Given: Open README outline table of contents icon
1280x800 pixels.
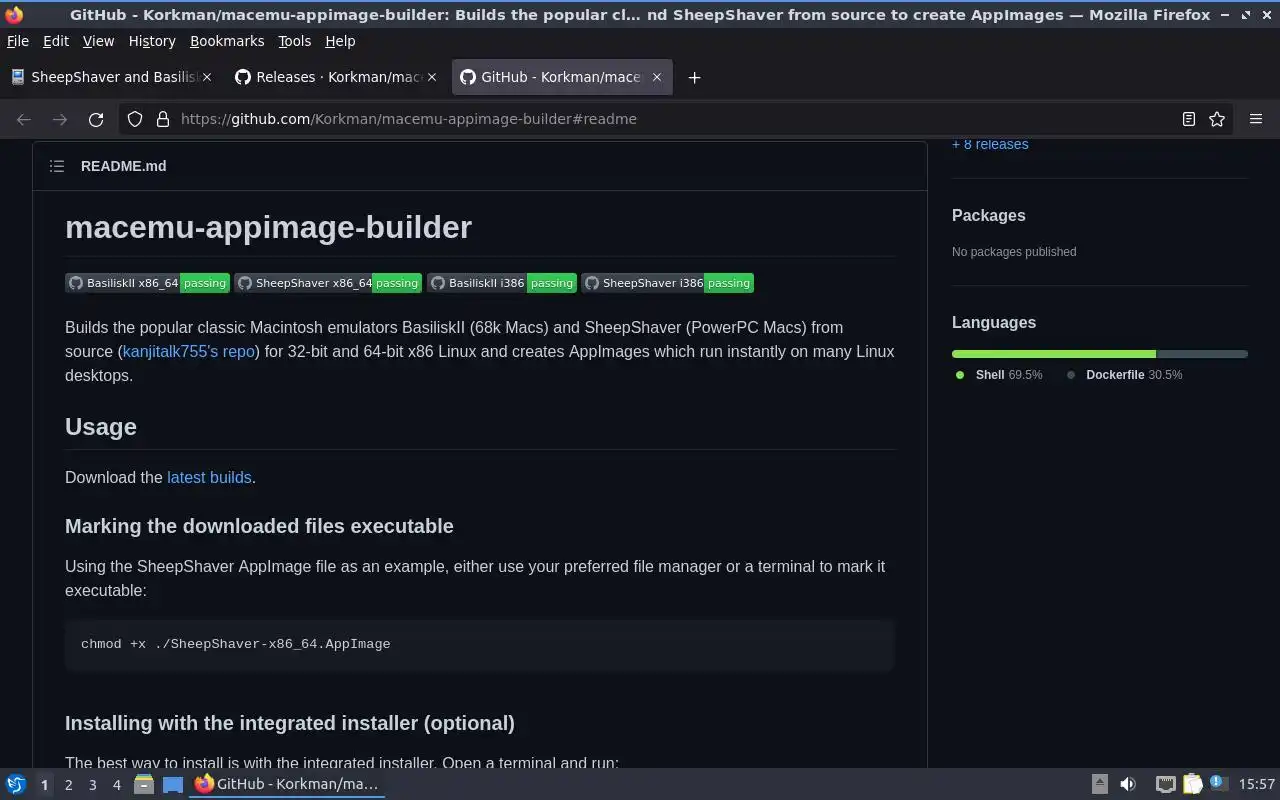Looking at the screenshot, I should click(x=57, y=166).
